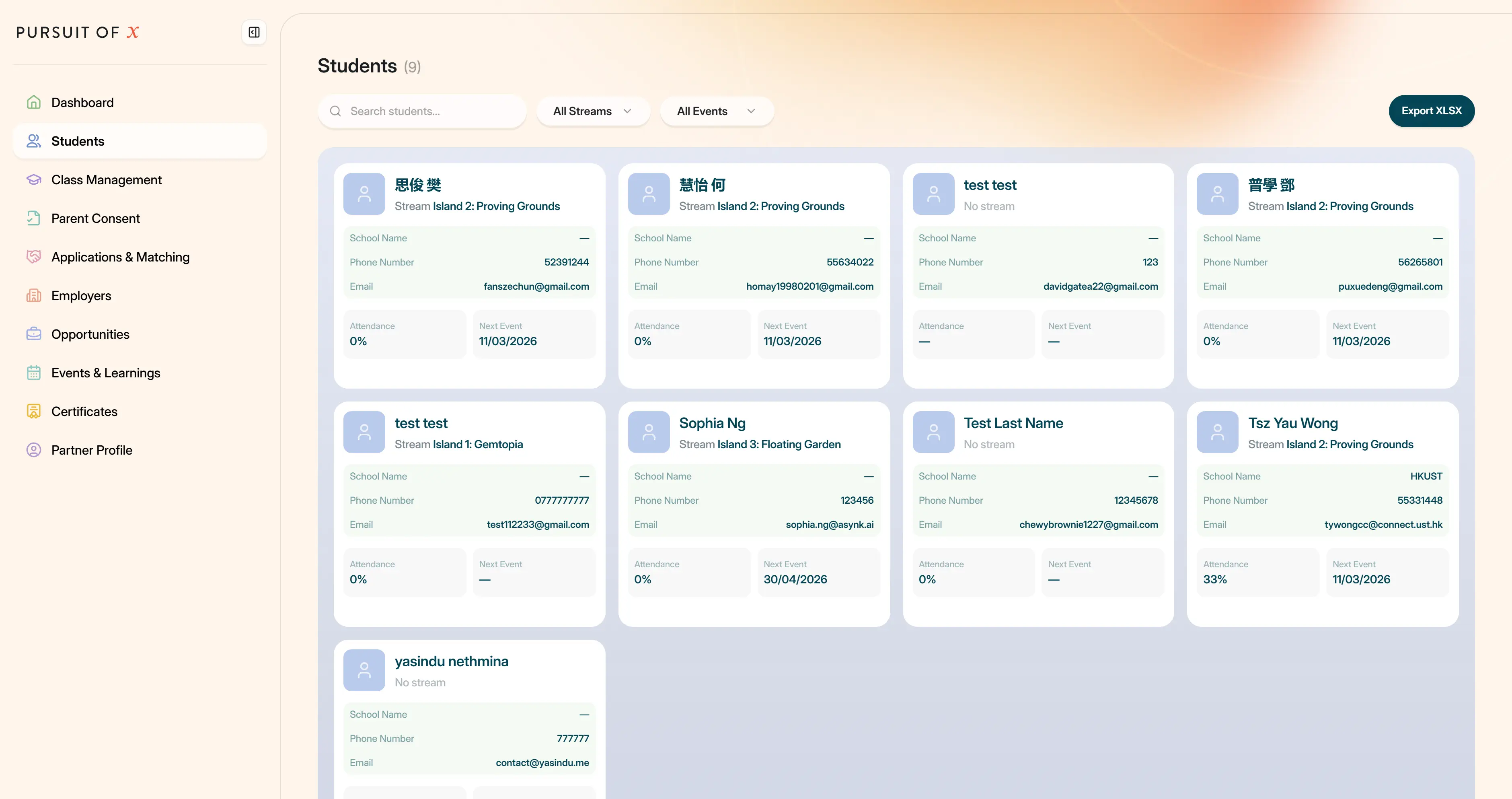Click email fanszechun@gmail.com

pyautogui.click(x=536, y=286)
